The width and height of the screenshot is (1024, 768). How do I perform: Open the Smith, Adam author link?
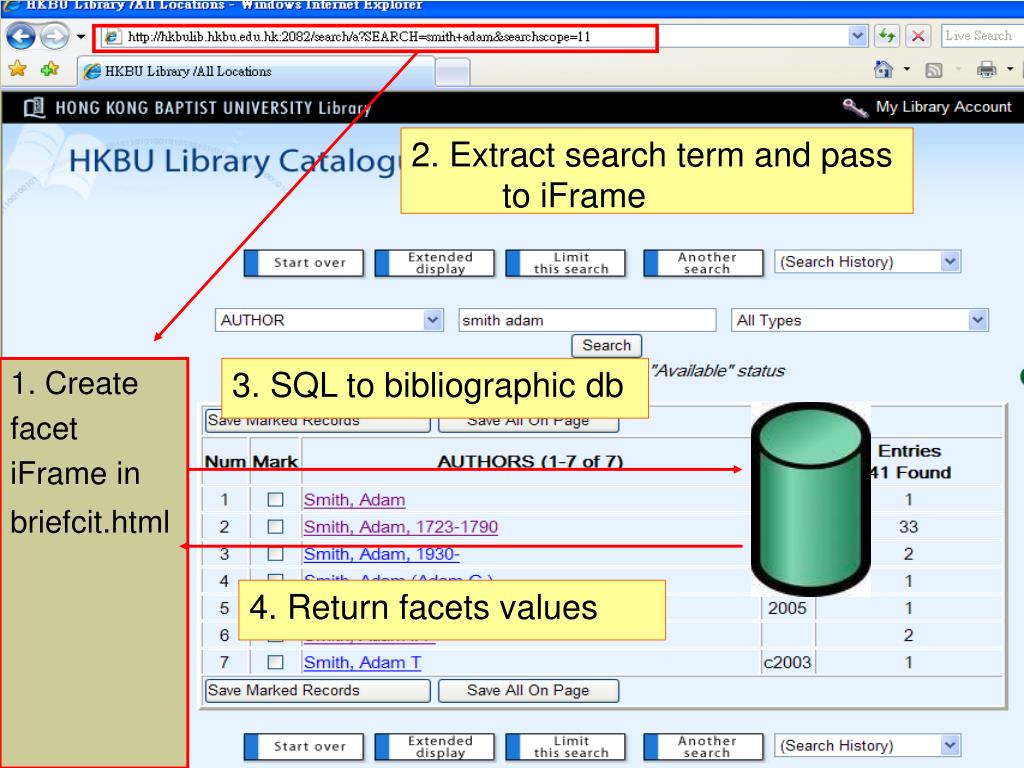coord(355,500)
